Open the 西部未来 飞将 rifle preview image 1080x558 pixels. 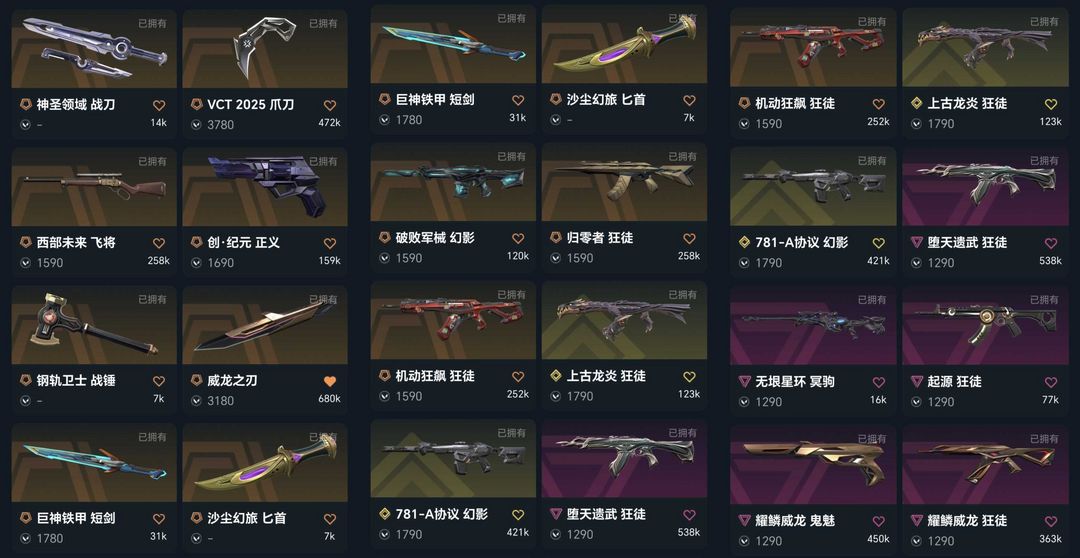point(94,187)
